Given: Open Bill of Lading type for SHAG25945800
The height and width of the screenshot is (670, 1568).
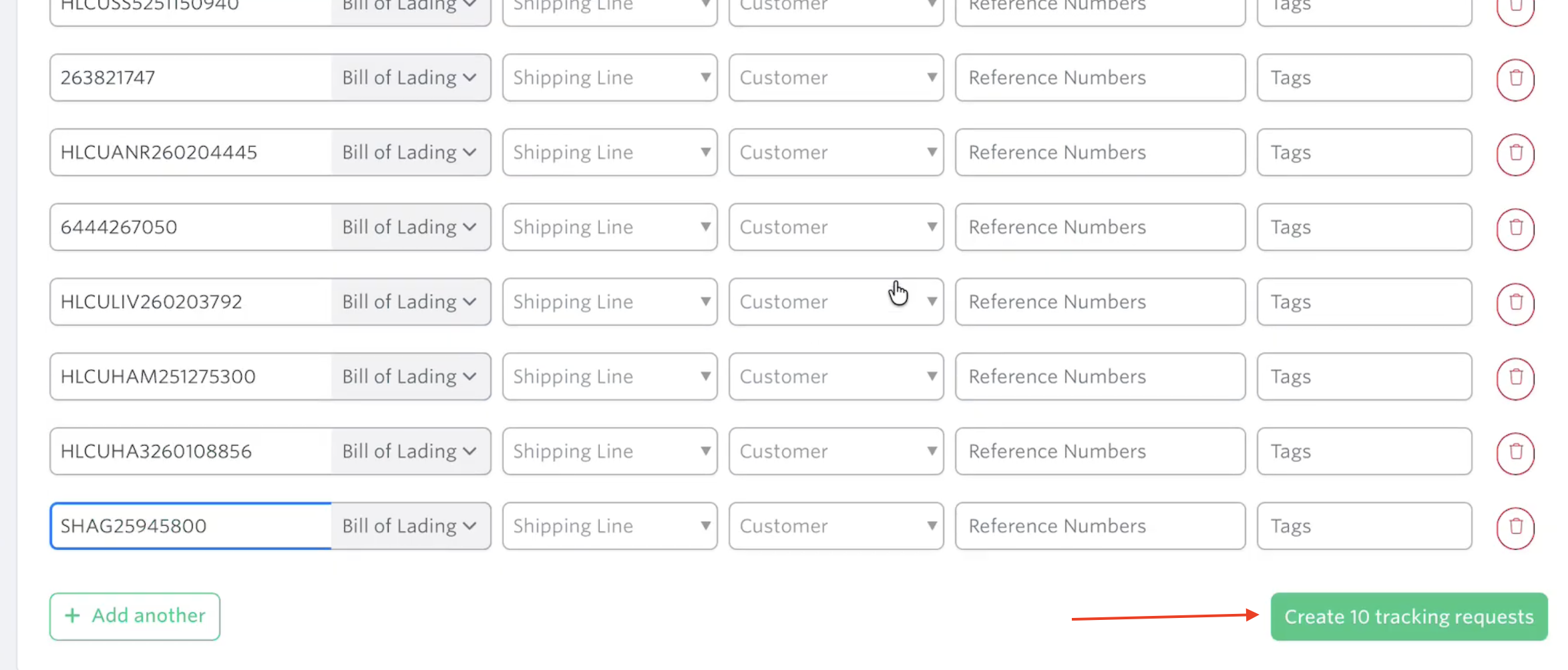Looking at the screenshot, I should [409, 527].
